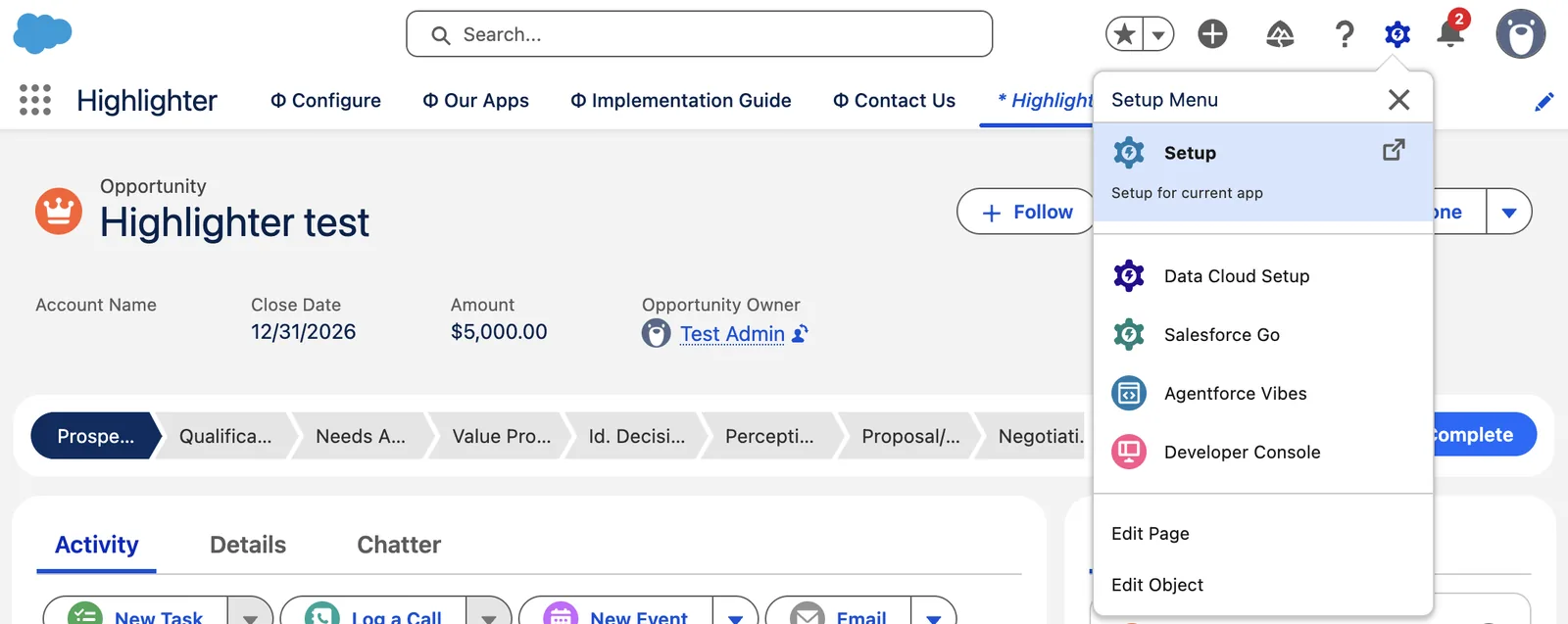1568x624 pixels.
Task: Click the New Task button
Action: pos(136,611)
